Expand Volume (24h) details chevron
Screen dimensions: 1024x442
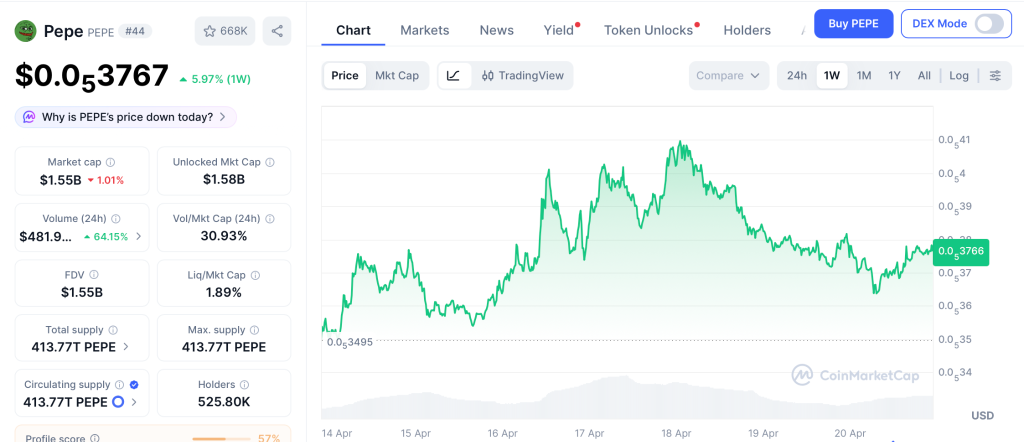tap(139, 237)
